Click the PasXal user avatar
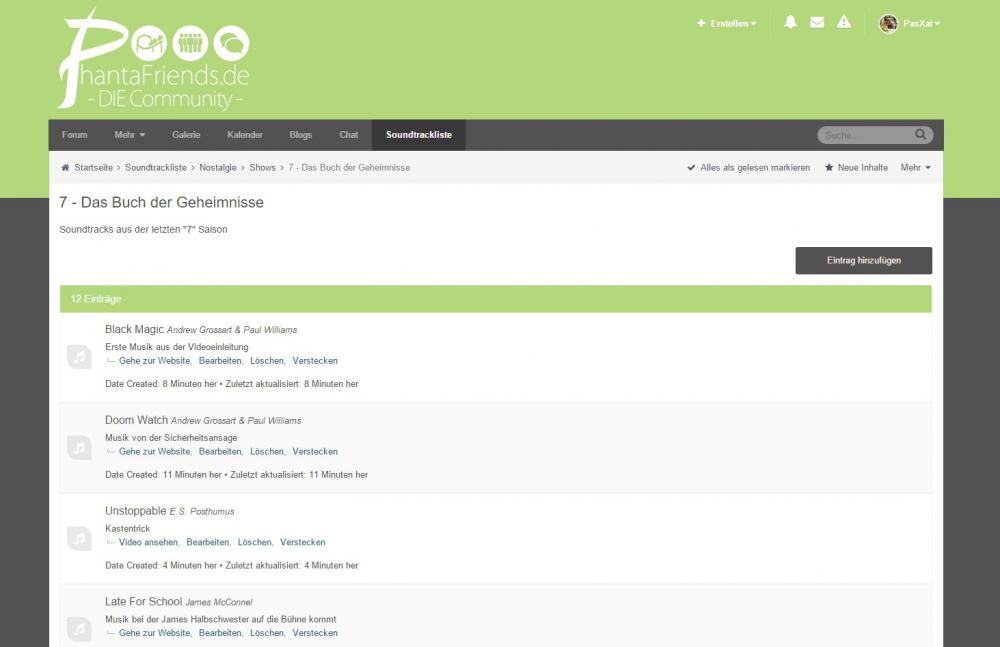Image resolution: width=1000 pixels, height=647 pixels. (888, 24)
